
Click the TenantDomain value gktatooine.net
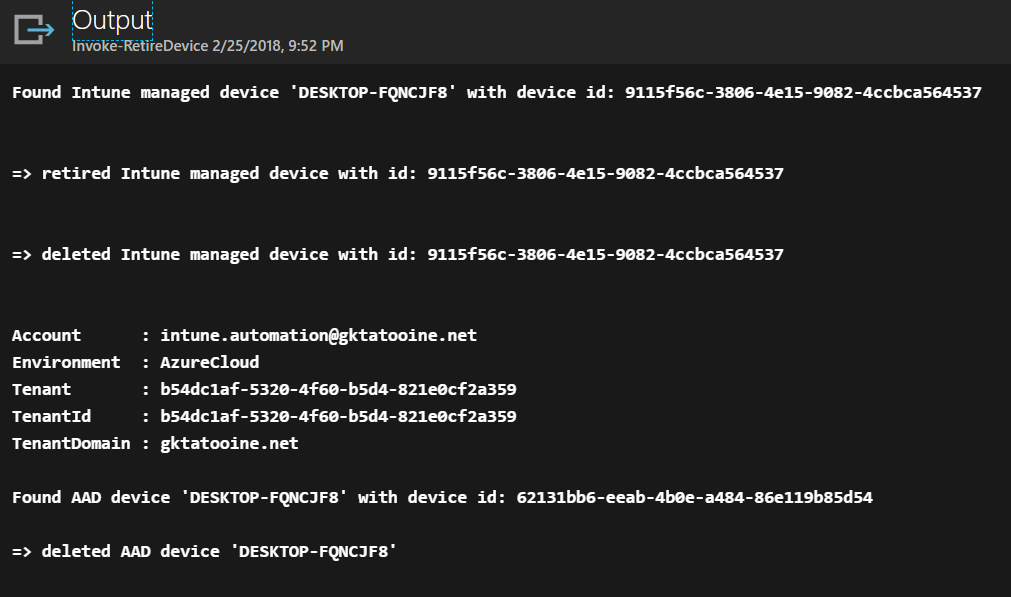(229, 444)
